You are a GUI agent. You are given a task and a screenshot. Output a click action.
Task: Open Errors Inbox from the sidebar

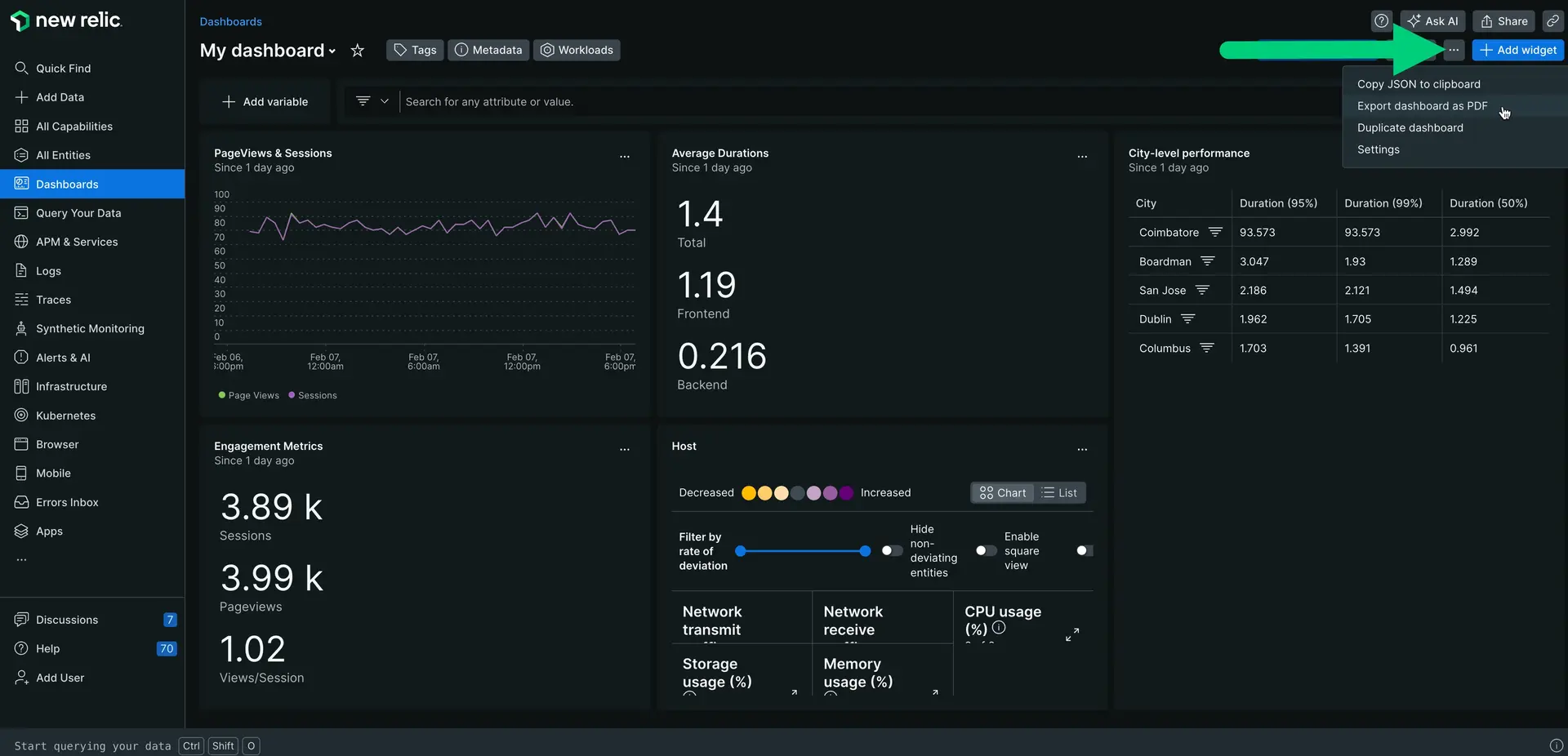[67, 502]
